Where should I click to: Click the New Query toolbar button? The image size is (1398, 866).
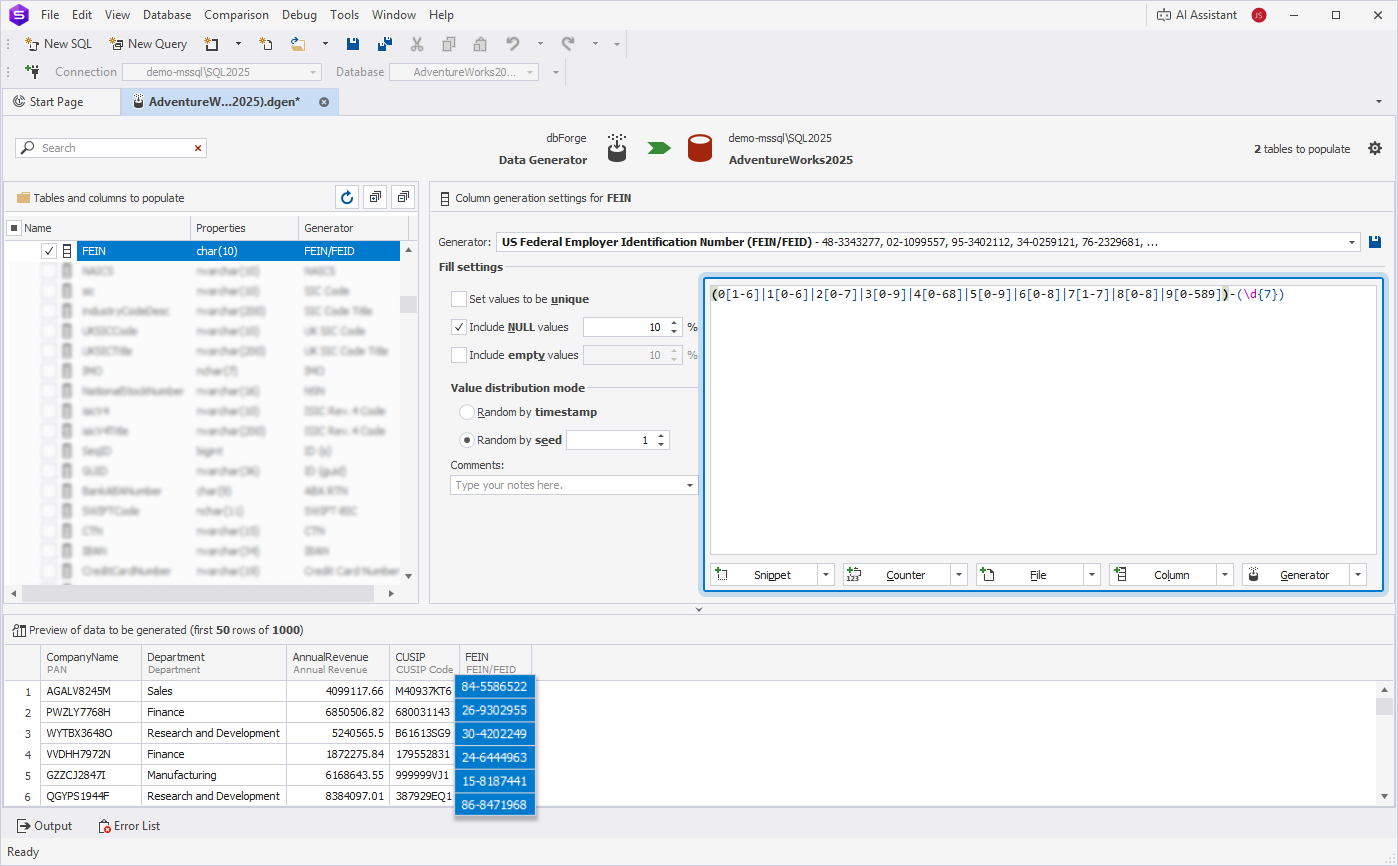[148, 44]
